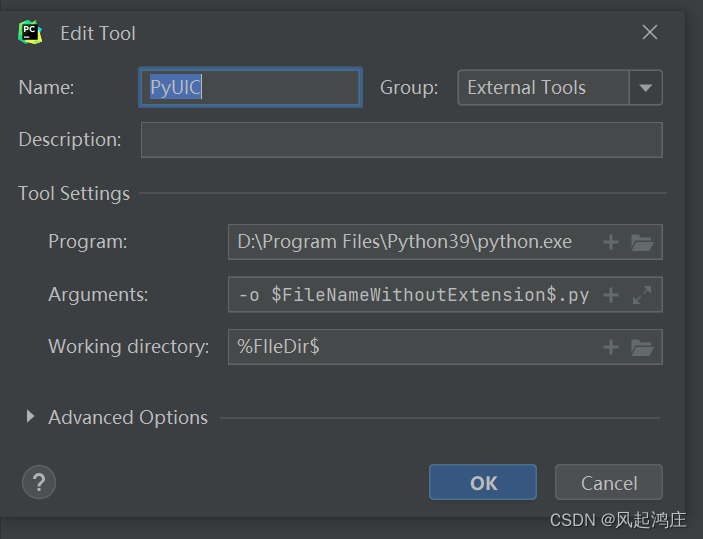Click the Name field containing PyUIC
This screenshot has height=539, width=703.
coord(250,88)
